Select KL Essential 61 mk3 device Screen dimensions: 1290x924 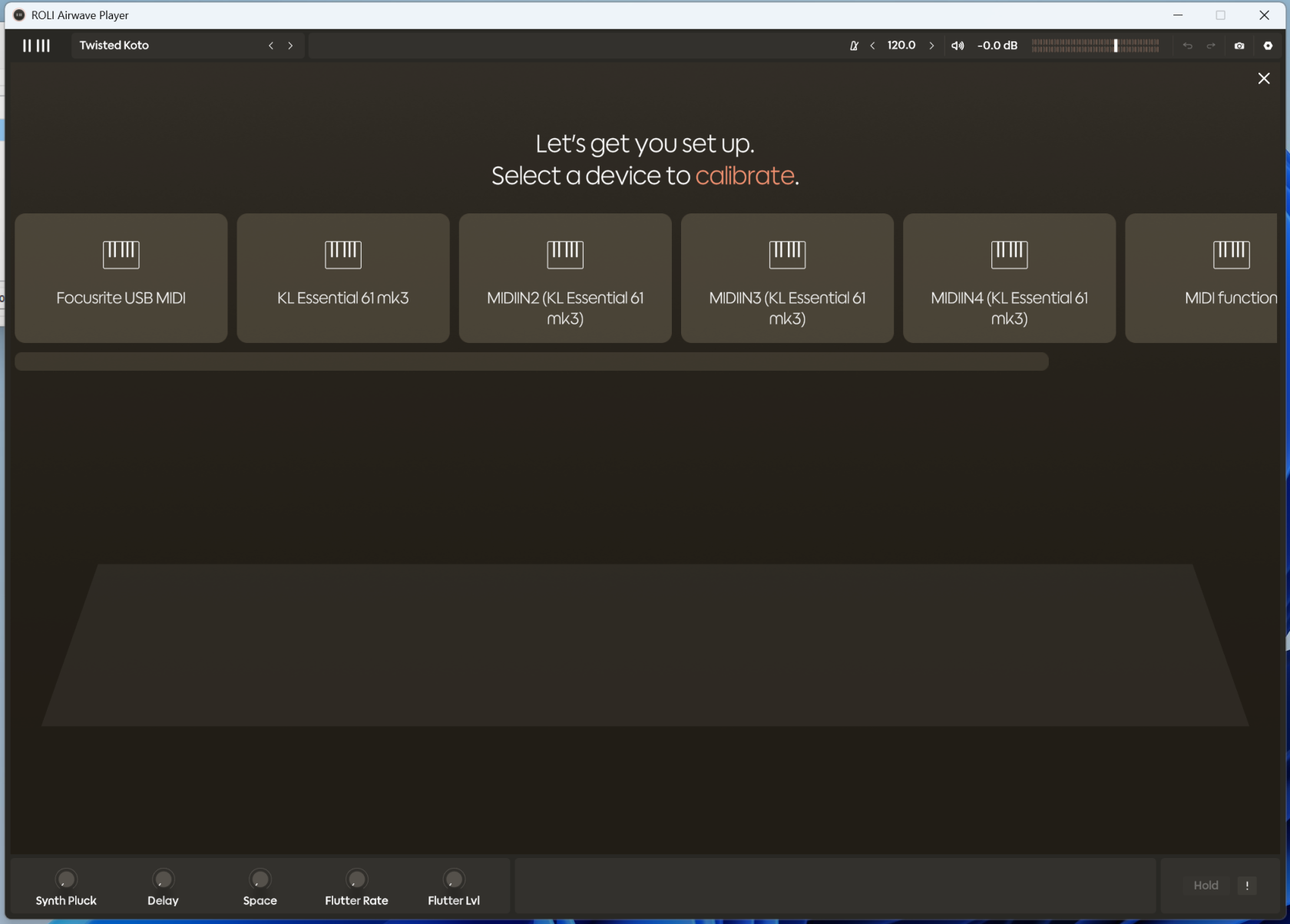343,278
